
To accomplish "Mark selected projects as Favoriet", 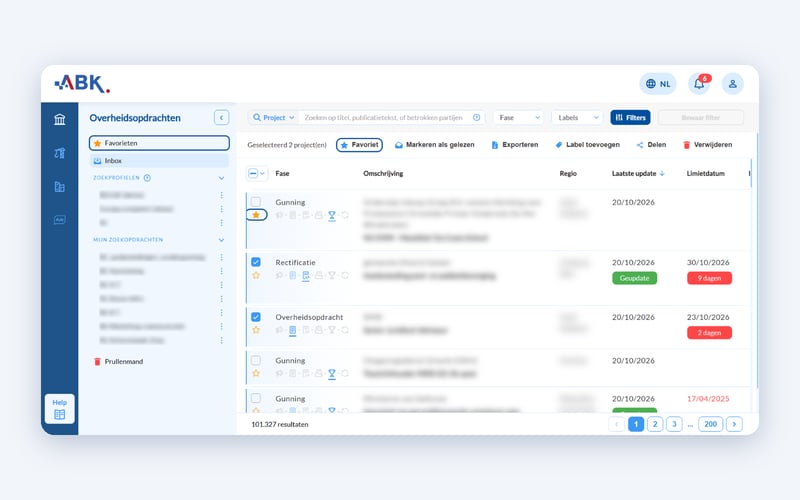I will click(360, 145).
